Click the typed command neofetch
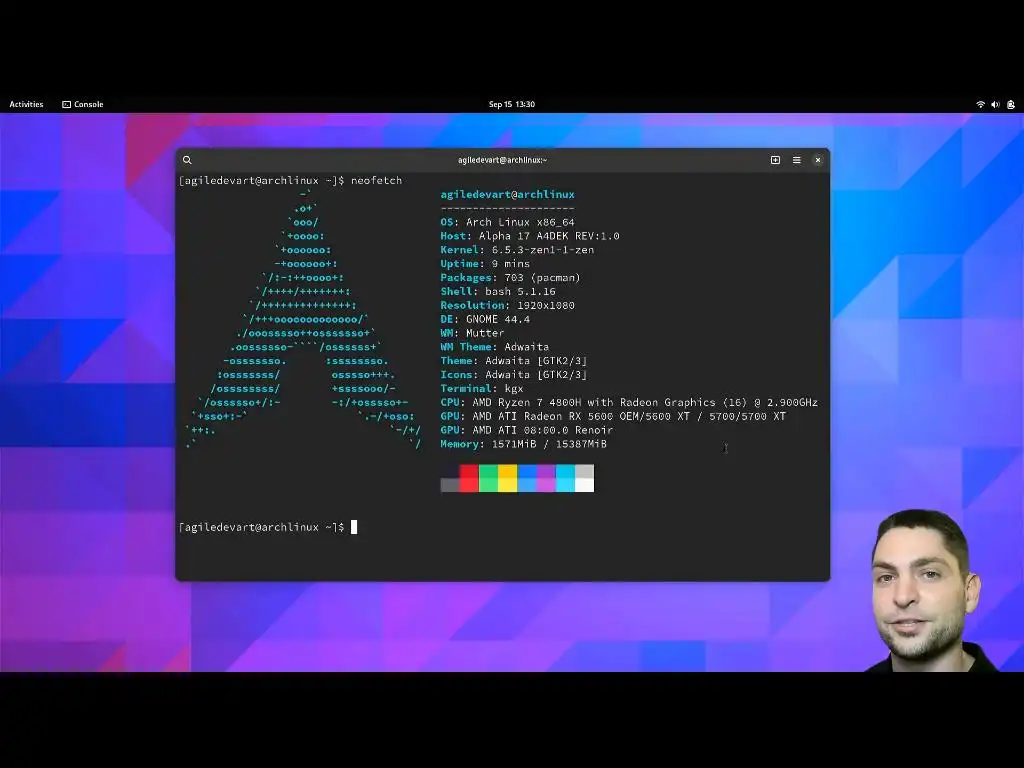 (x=377, y=181)
